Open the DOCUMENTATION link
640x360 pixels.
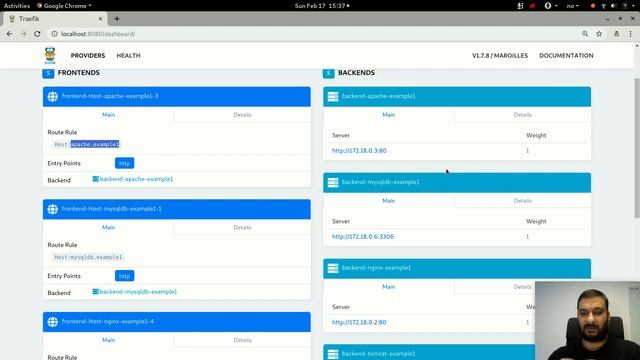tap(566, 56)
